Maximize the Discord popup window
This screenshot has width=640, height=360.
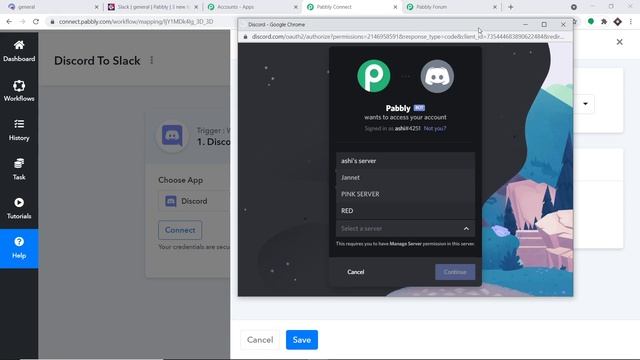coord(544,24)
